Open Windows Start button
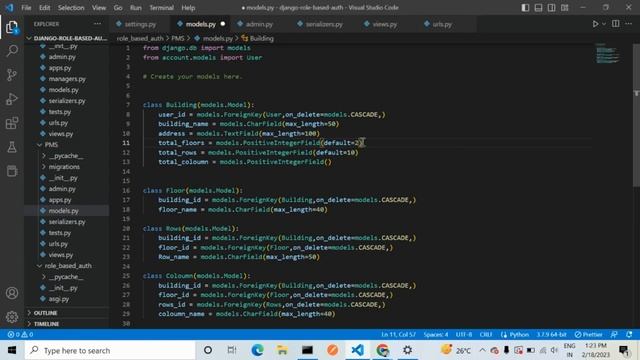Image resolution: width=640 pixels, height=360 pixels. [x=12, y=350]
